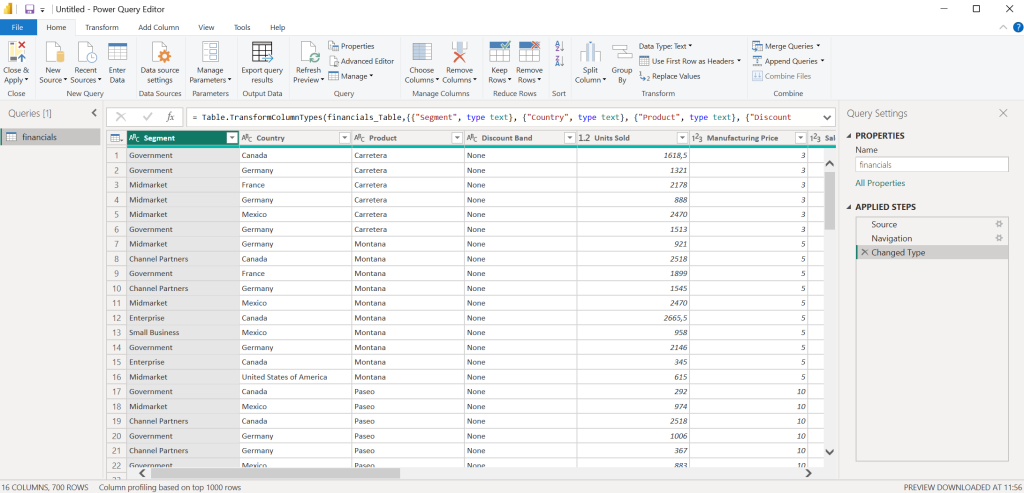Click the Remove Columns icon
This screenshot has height=493, width=1024.
pos(460,52)
